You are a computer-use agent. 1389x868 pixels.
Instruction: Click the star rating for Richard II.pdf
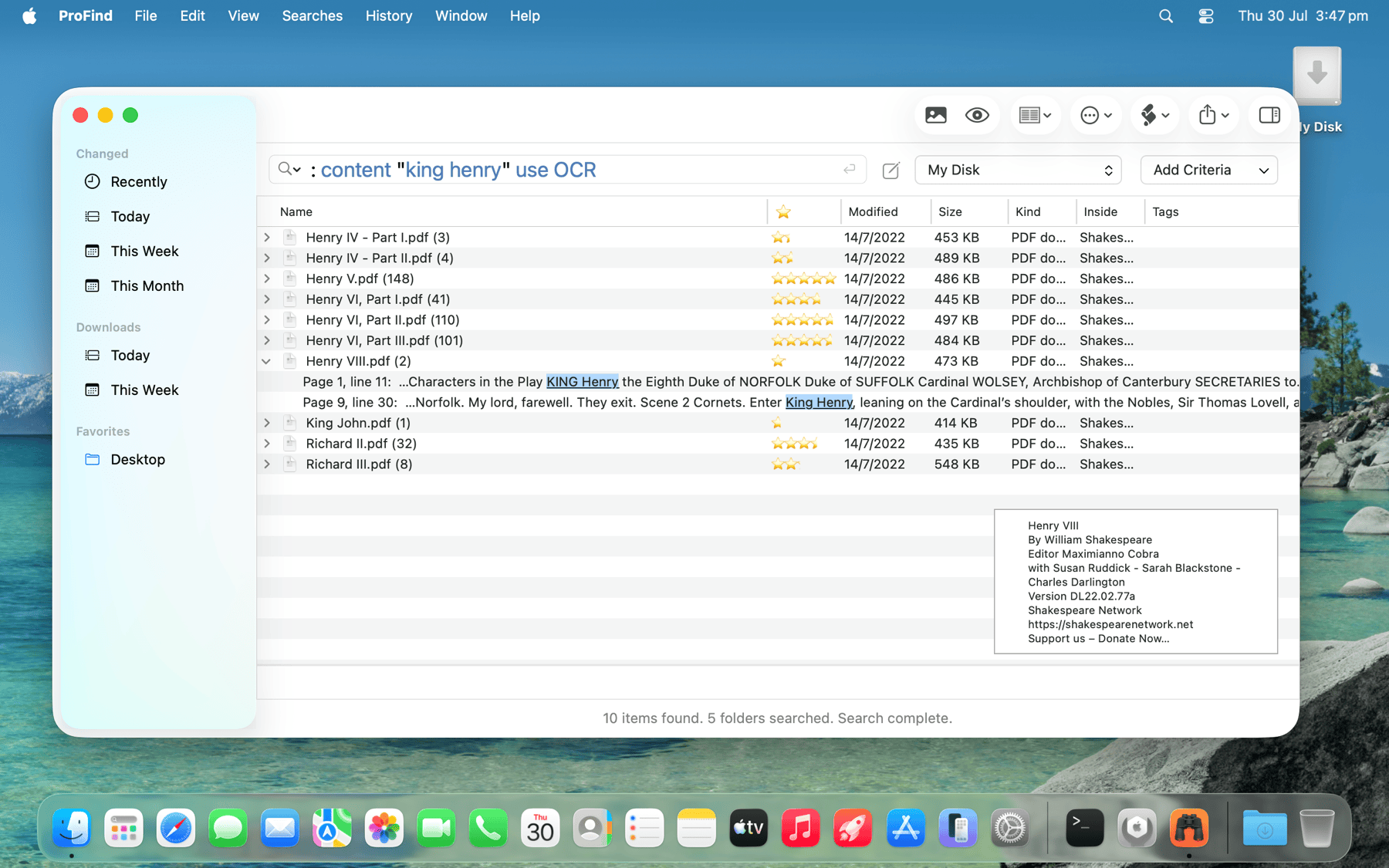794,444
